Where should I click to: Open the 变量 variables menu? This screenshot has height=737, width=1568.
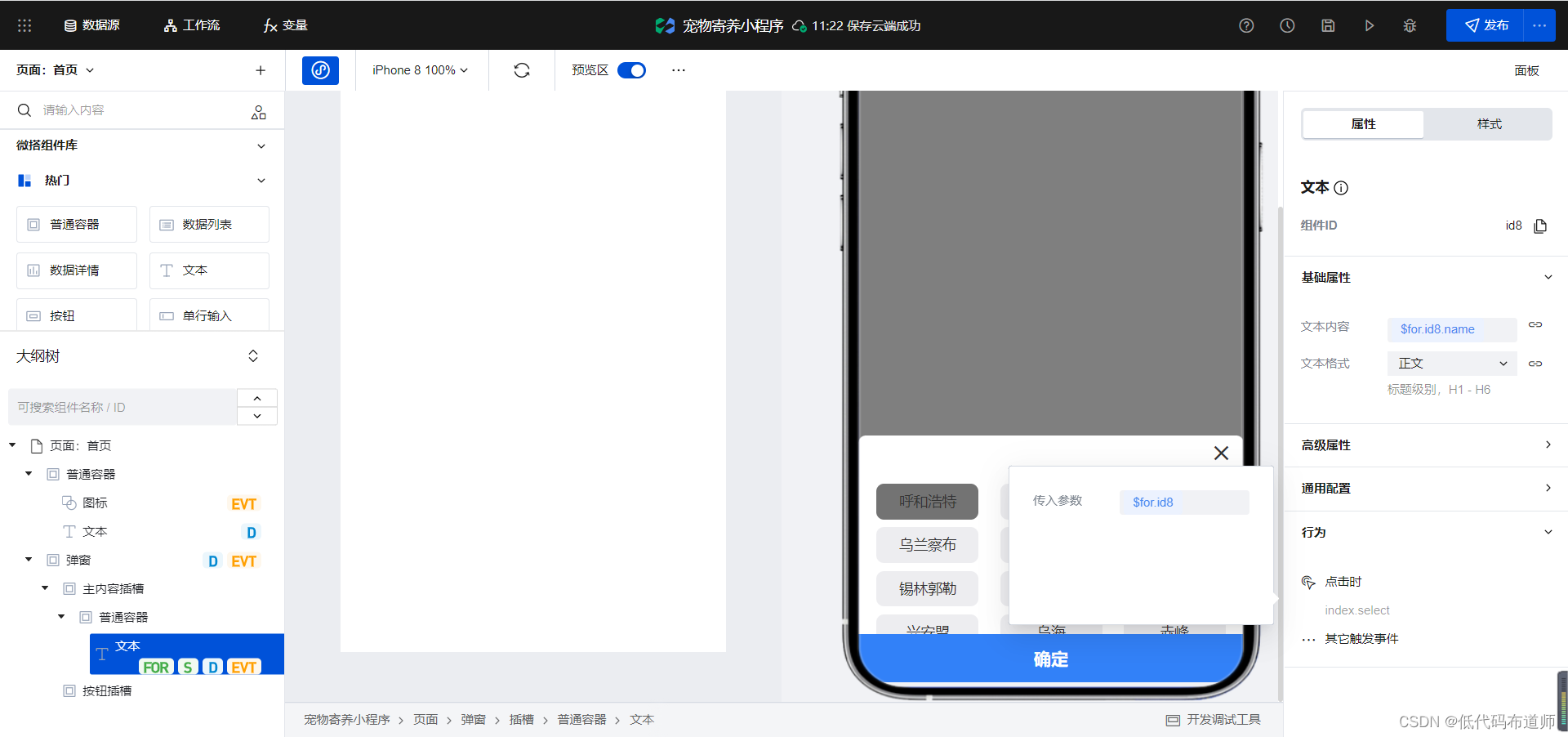point(286,25)
